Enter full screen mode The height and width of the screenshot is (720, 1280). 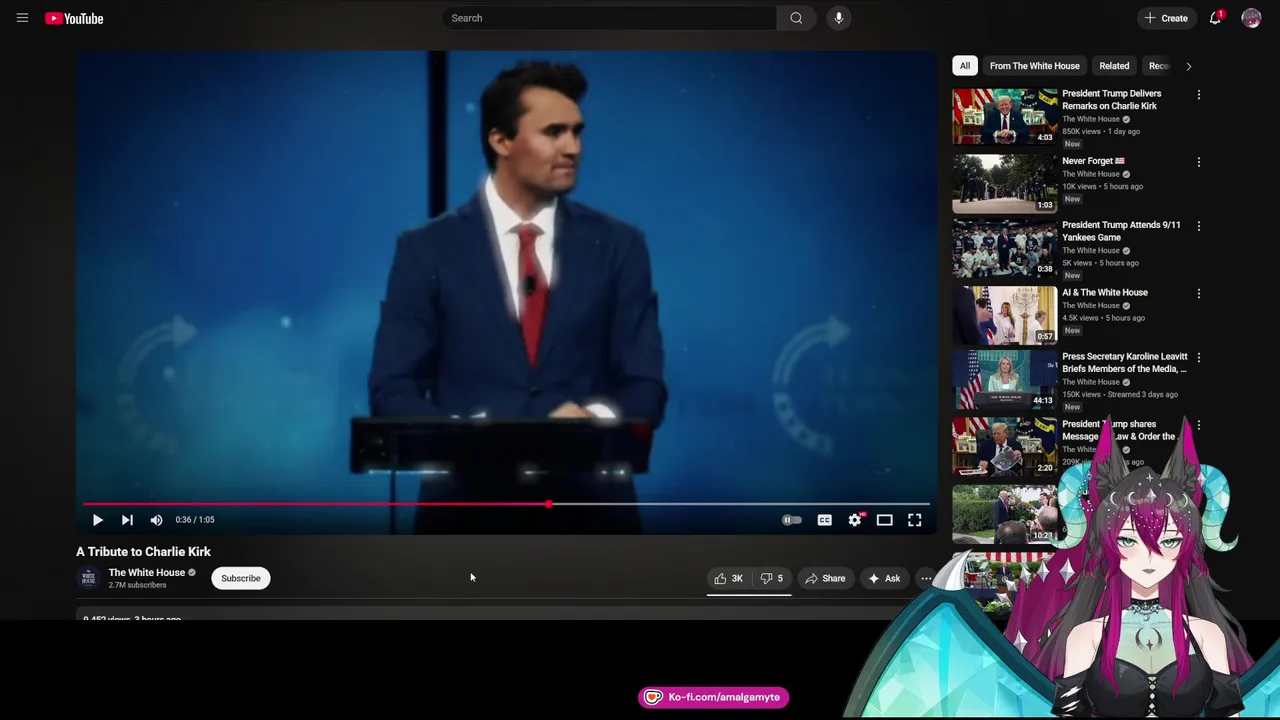(x=915, y=520)
